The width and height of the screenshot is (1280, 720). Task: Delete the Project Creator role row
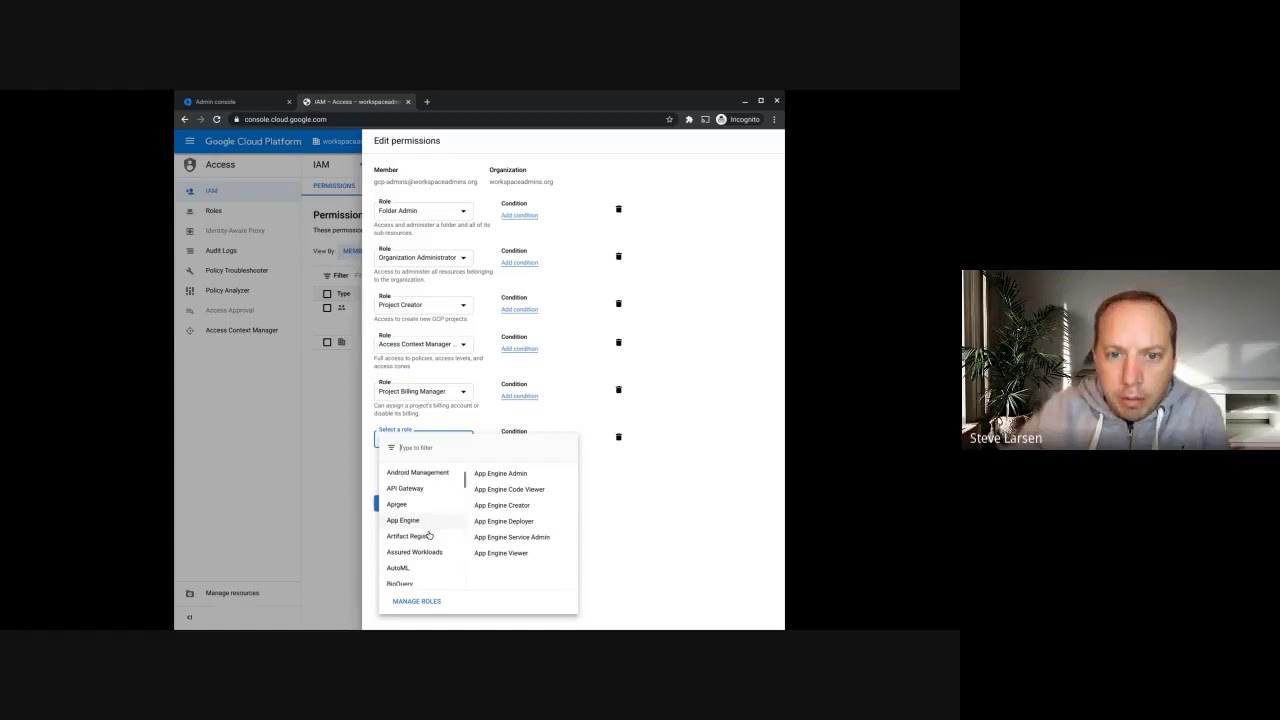(x=618, y=303)
